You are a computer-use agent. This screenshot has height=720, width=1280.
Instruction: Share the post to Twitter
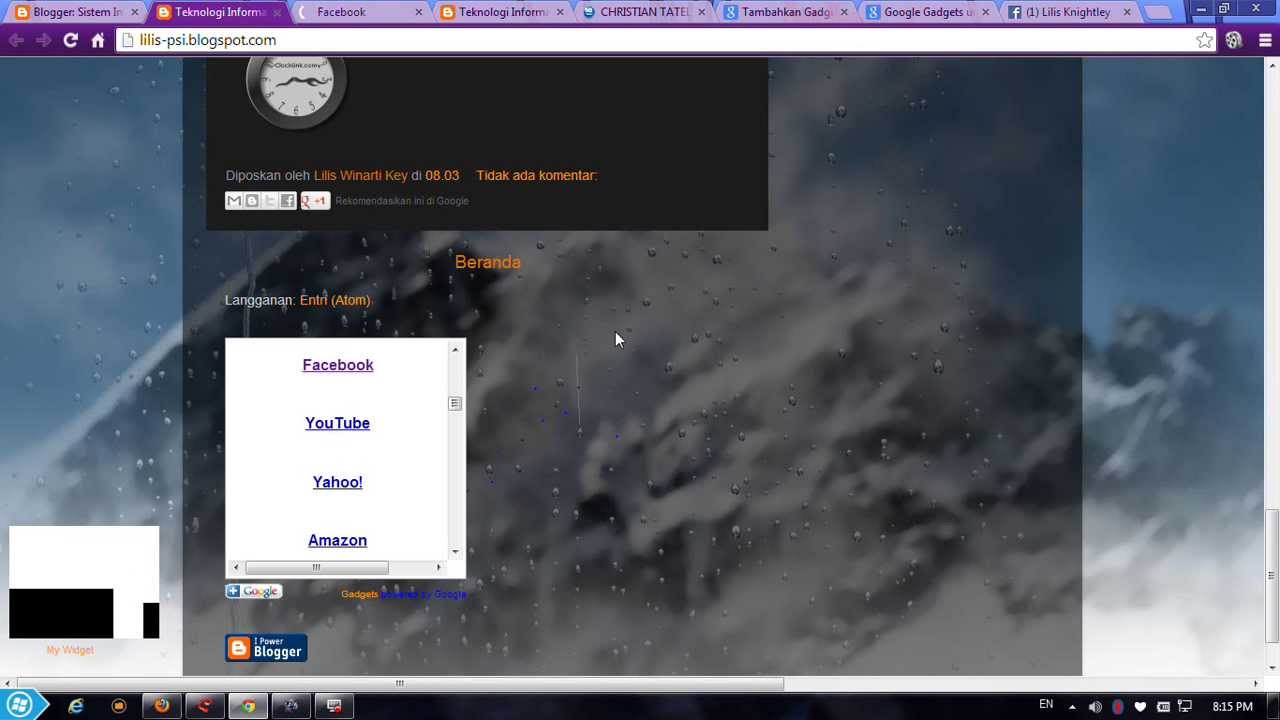point(270,201)
